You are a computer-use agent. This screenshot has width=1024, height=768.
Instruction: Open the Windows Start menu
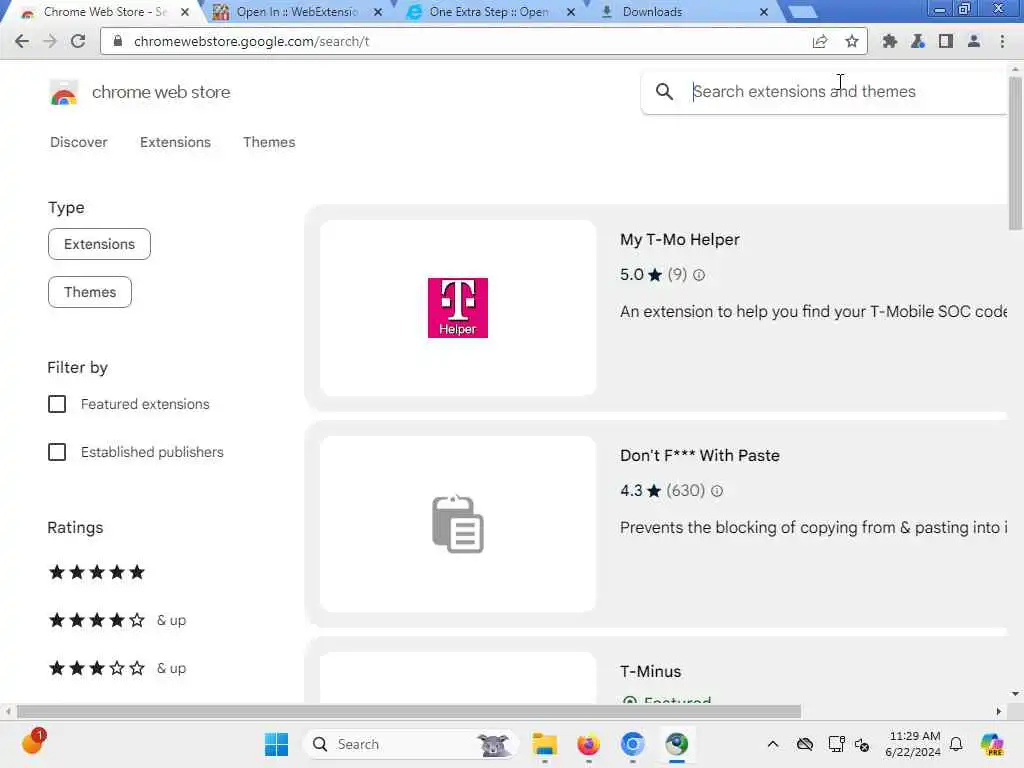(x=276, y=744)
